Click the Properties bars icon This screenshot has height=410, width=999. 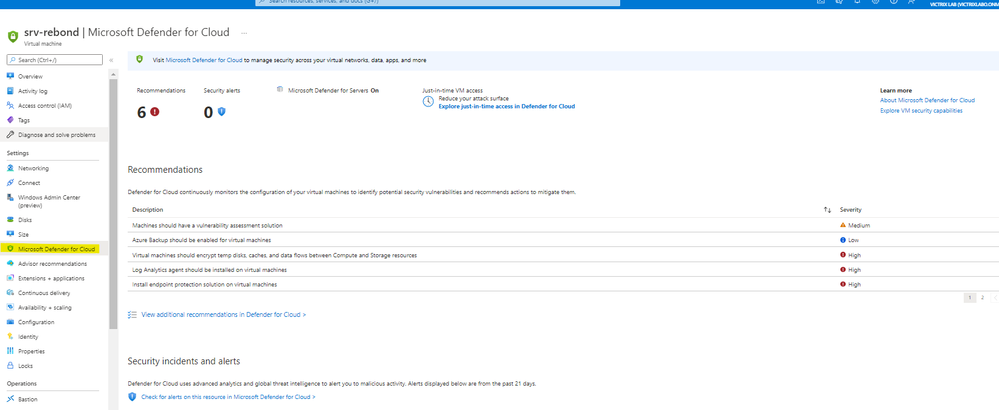pyautogui.click(x=10, y=351)
